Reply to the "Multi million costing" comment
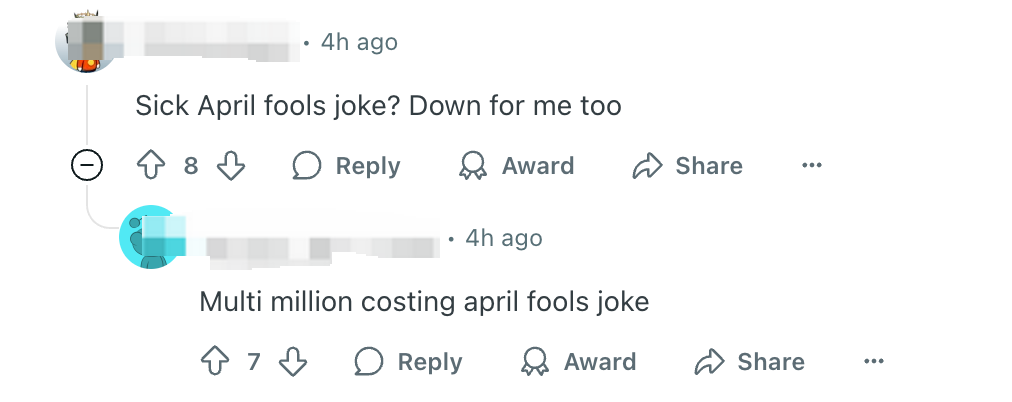The width and height of the screenshot is (1012, 402). pos(408,362)
